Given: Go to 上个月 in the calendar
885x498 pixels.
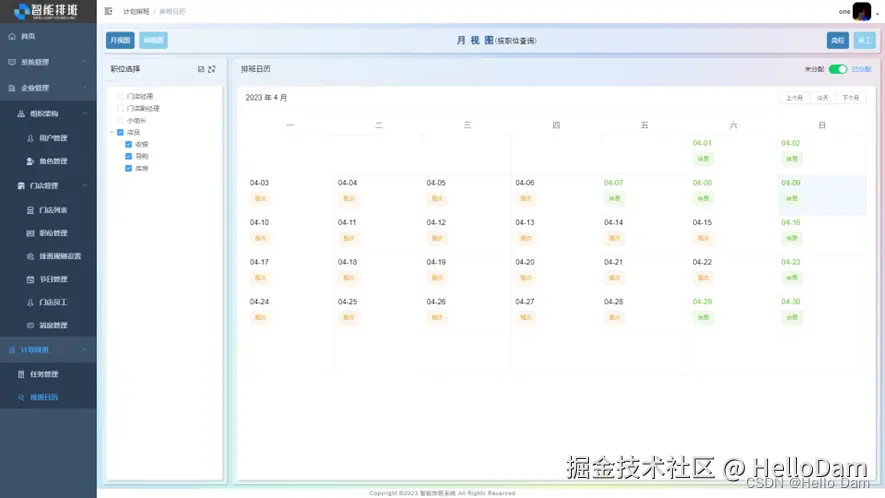Looking at the screenshot, I should [794, 98].
